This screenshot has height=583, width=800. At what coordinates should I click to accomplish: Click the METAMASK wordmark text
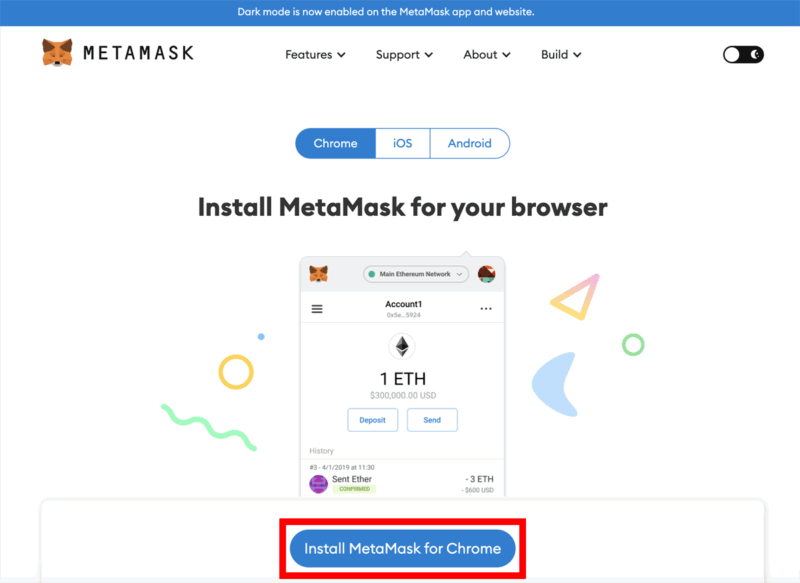[138, 53]
